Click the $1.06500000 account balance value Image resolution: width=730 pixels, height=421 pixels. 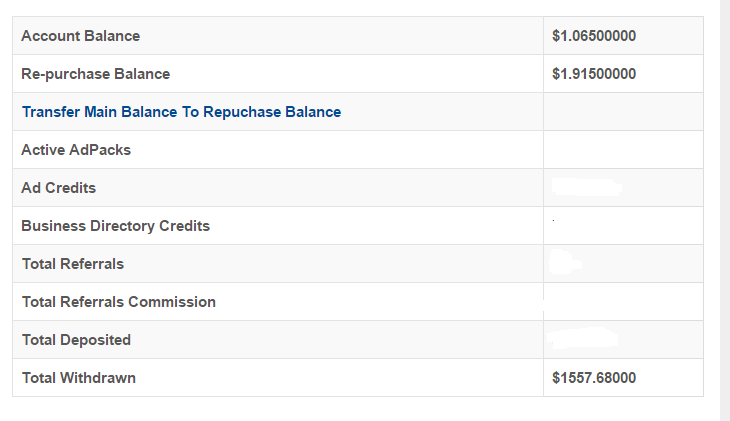pyautogui.click(x=594, y=36)
